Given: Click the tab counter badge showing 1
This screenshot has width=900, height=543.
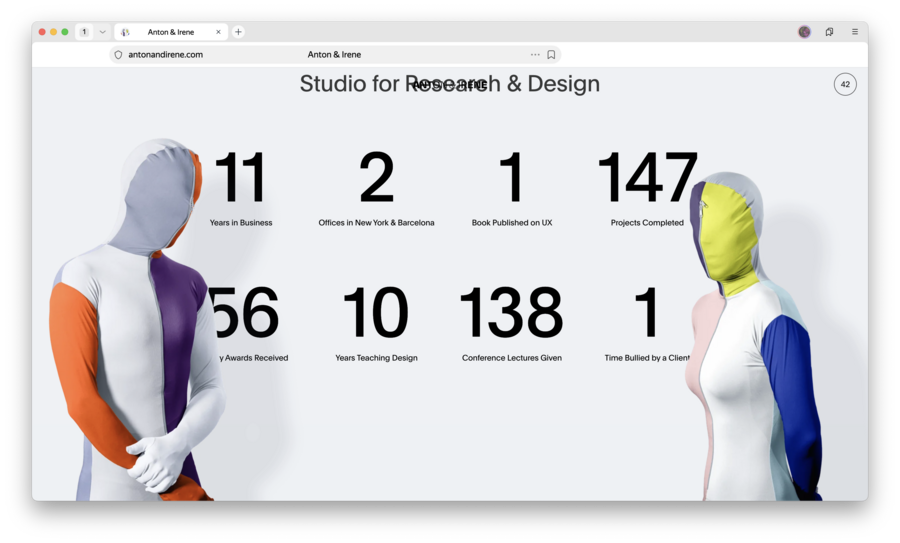Looking at the screenshot, I should pyautogui.click(x=84, y=32).
